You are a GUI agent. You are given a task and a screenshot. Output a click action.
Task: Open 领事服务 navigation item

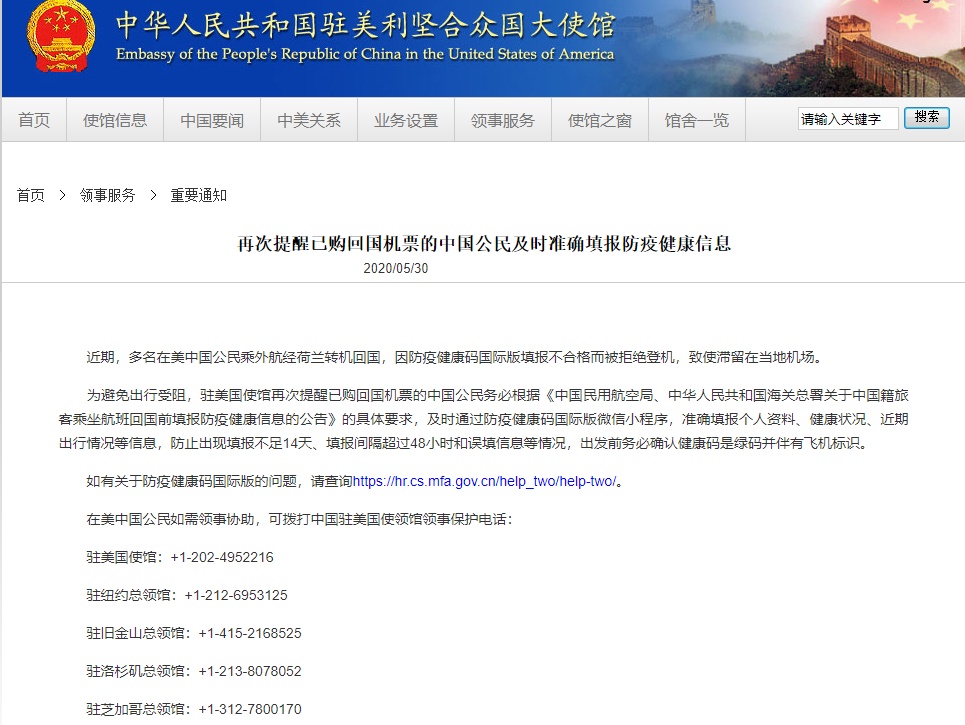pyautogui.click(x=503, y=120)
